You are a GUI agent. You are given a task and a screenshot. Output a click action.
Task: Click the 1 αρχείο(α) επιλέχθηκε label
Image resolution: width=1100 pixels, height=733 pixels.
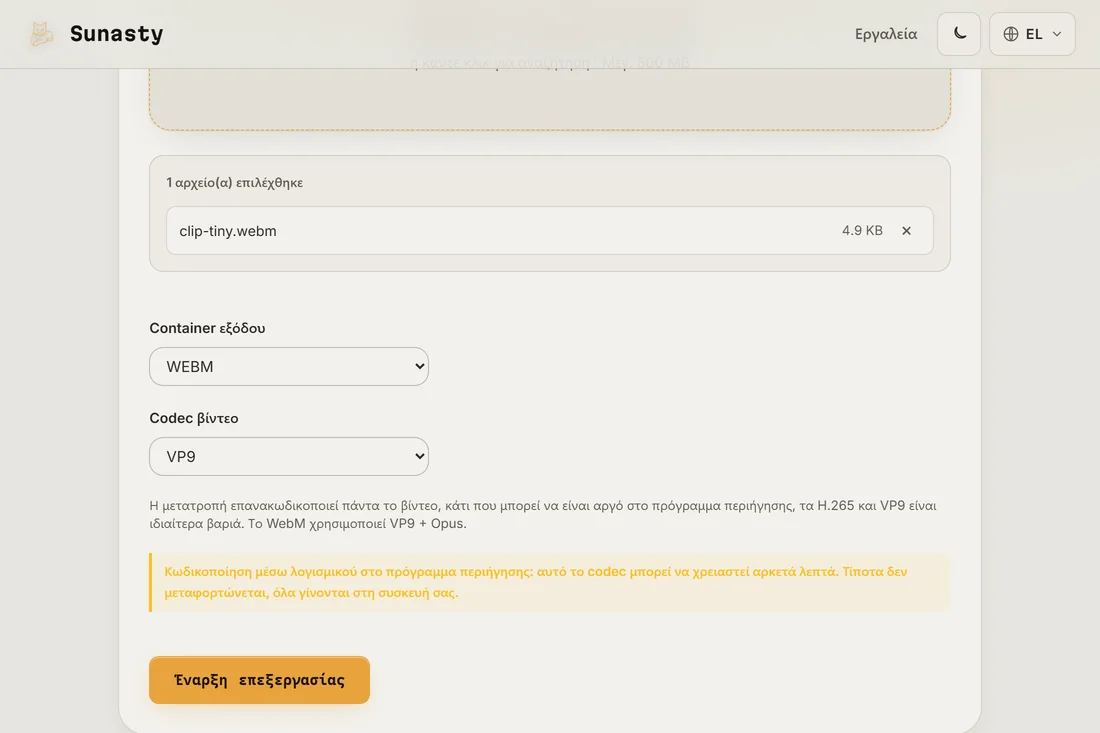[x=234, y=182]
